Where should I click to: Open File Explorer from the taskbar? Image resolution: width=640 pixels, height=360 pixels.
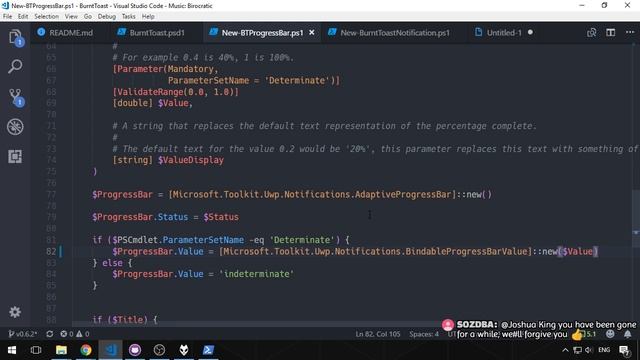pyautogui.click(x=61, y=350)
